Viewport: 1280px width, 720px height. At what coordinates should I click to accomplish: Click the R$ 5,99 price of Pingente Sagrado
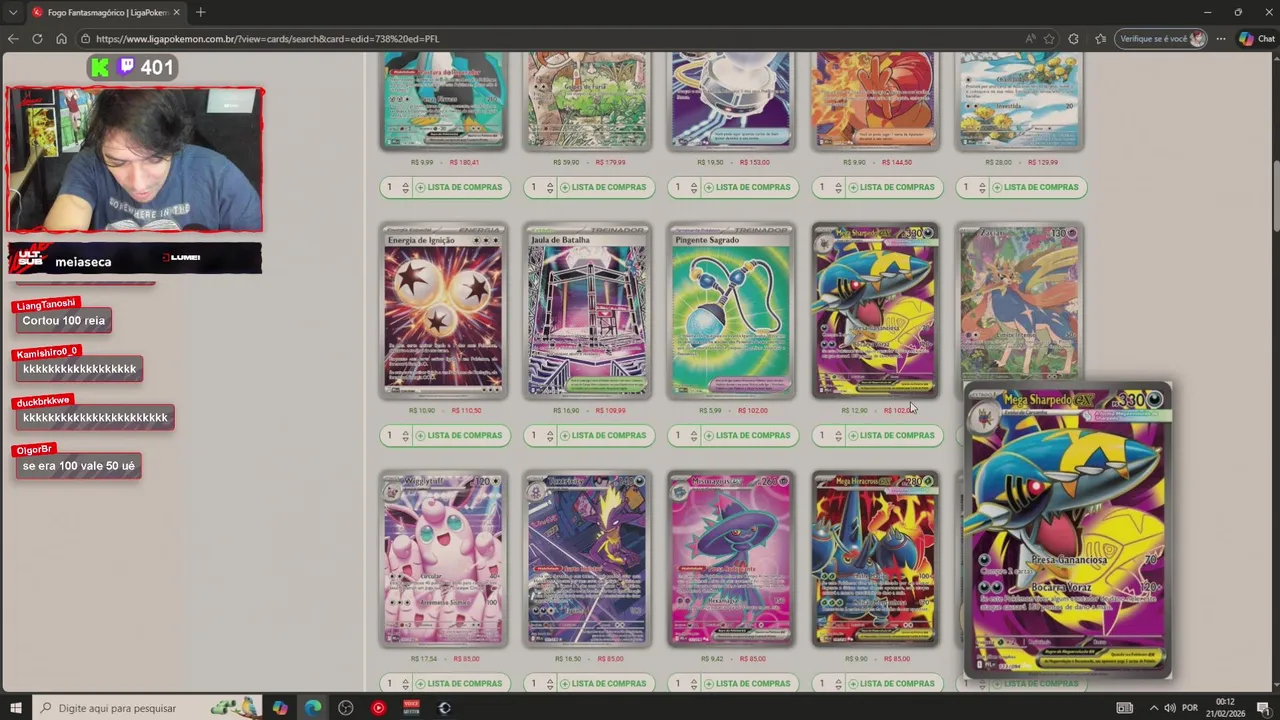[710, 411]
